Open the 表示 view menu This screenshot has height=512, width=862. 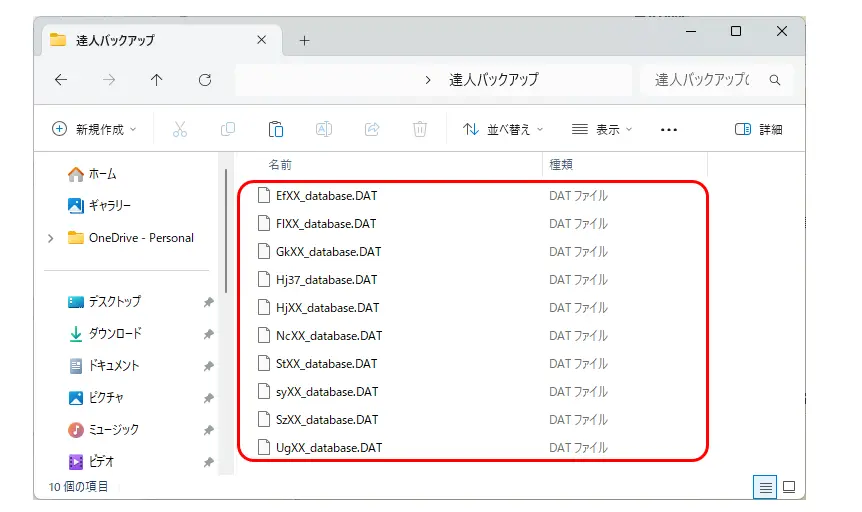602,129
